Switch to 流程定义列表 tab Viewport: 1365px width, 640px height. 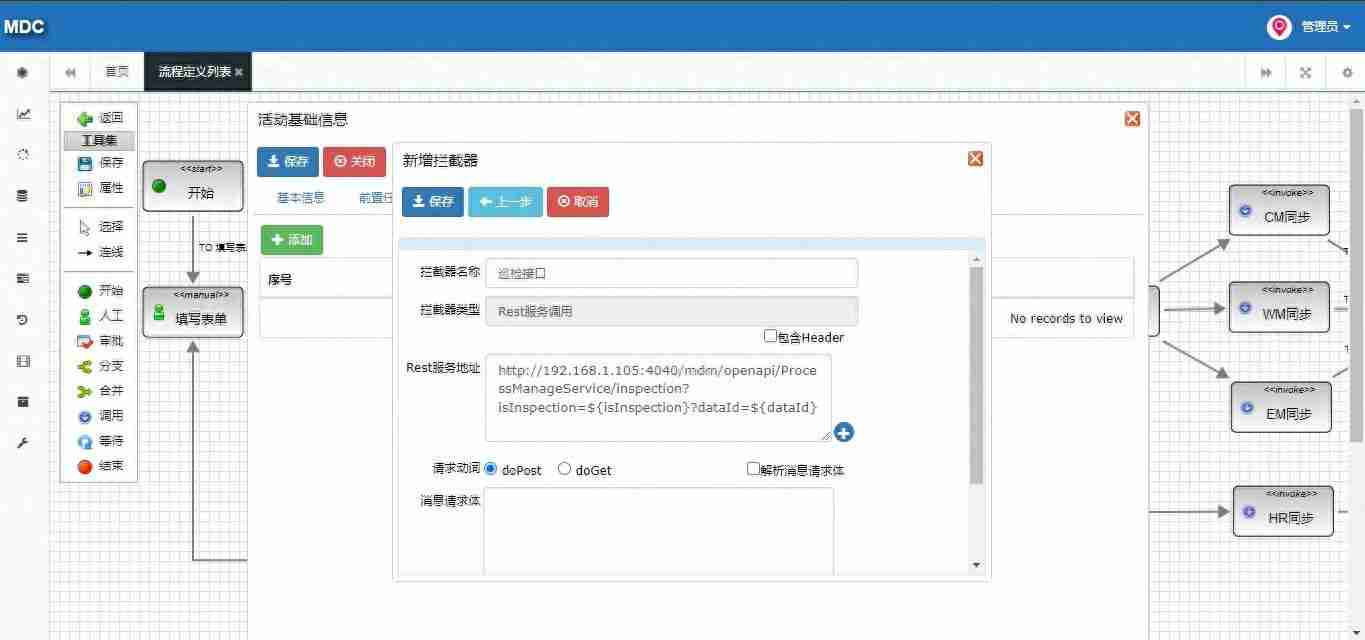(194, 72)
